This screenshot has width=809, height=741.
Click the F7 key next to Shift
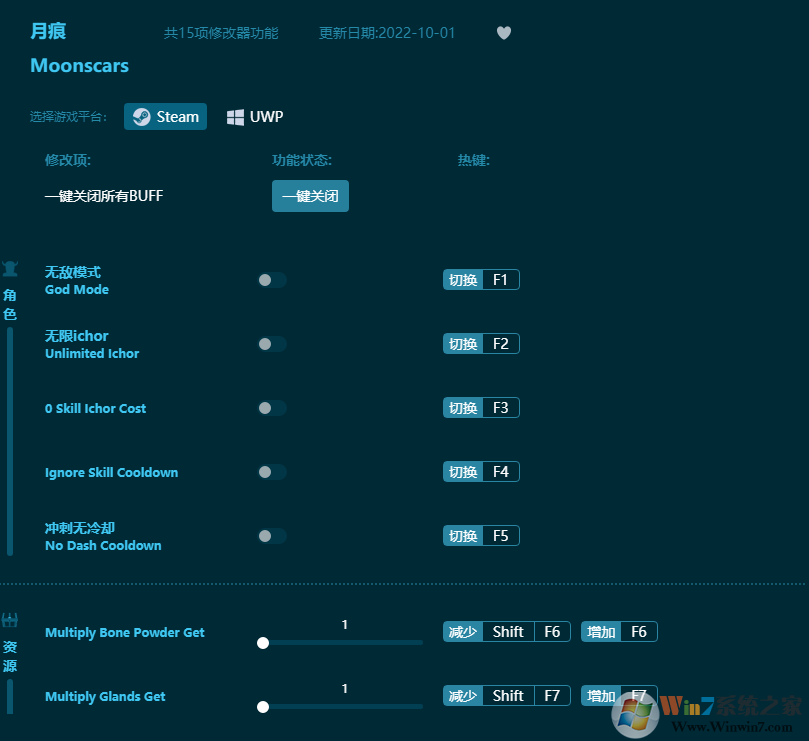click(552, 696)
